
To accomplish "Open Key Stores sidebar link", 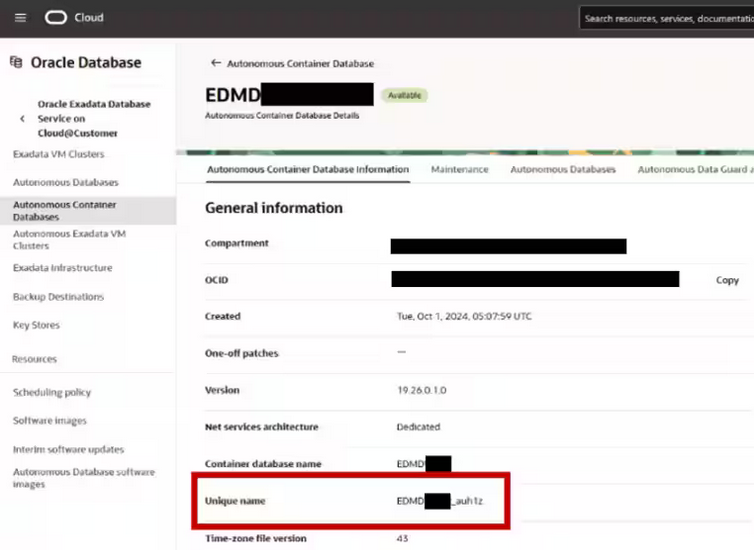I will 37,325.
